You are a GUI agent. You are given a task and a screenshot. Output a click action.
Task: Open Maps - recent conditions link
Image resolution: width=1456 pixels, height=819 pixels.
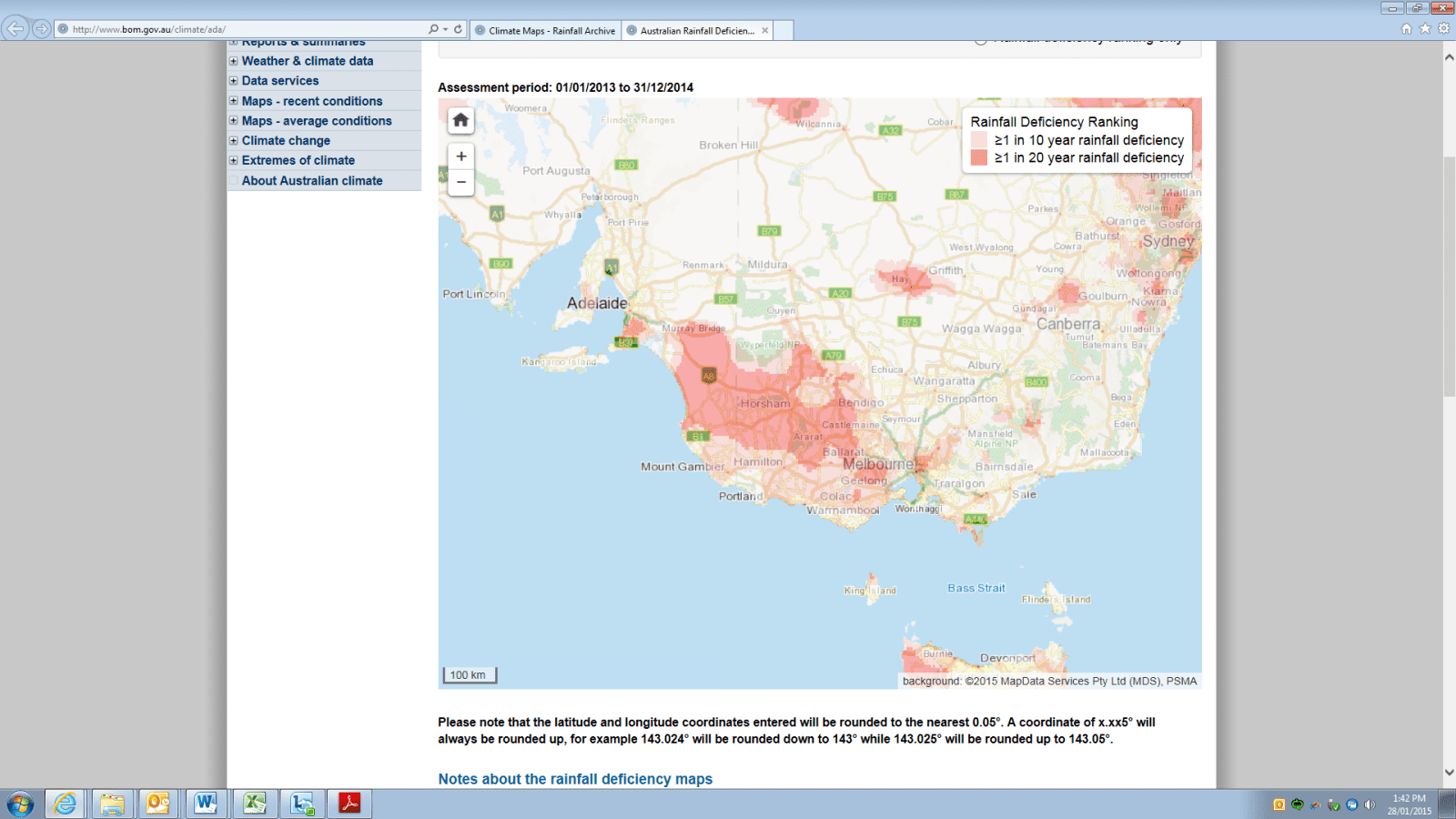tap(312, 101)
